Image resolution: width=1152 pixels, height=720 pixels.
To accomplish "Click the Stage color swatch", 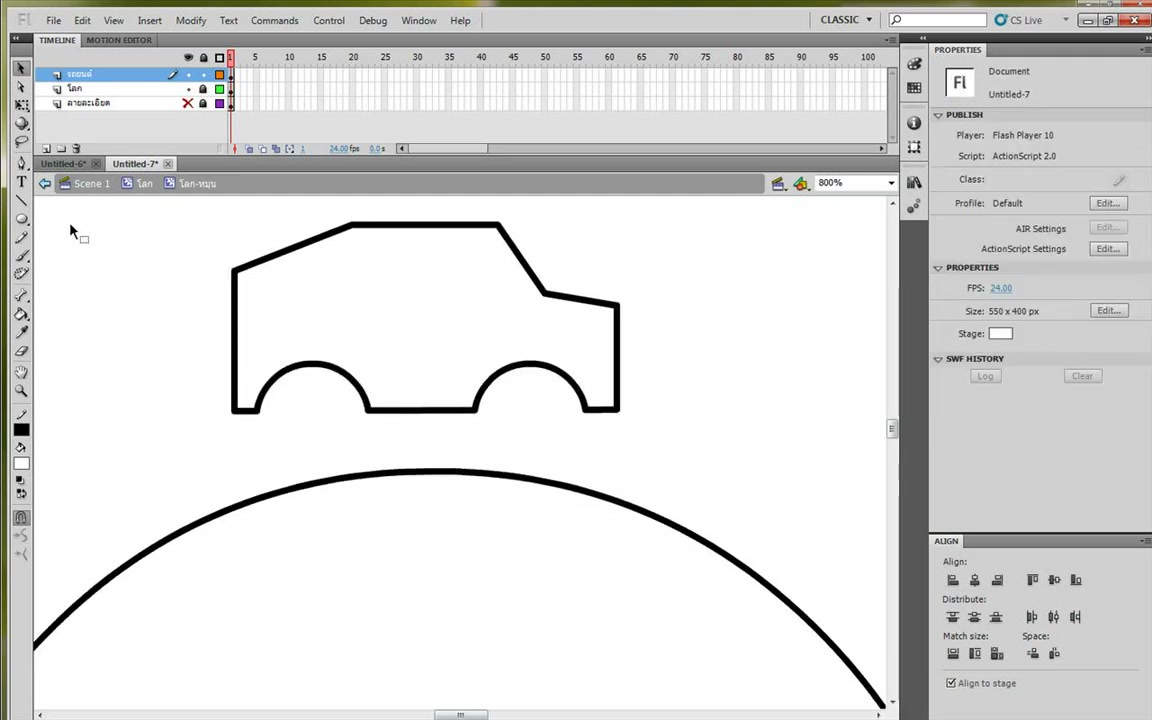I will [1000, 333].
